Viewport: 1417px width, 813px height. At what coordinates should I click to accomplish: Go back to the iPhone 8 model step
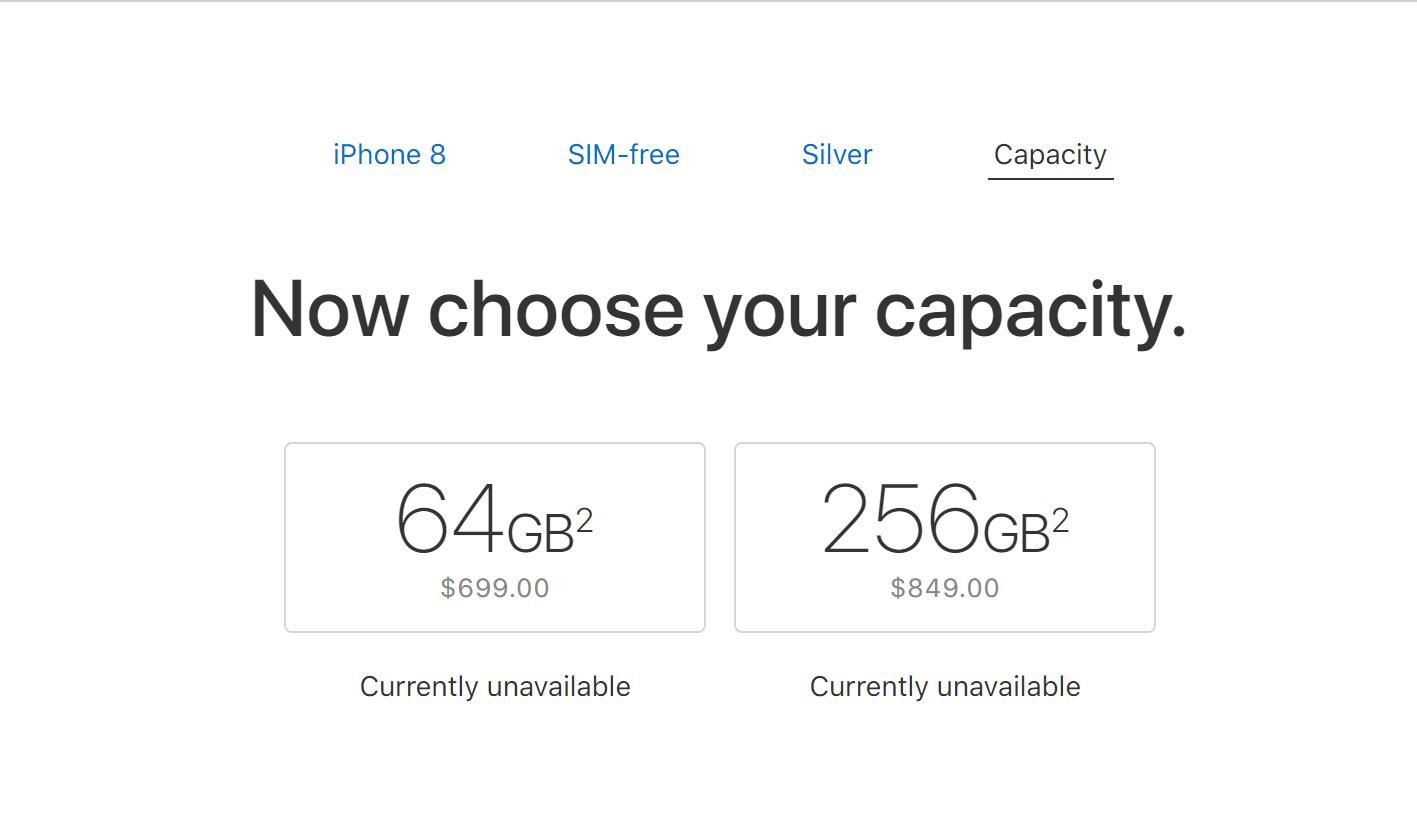(x=389, y=155)
